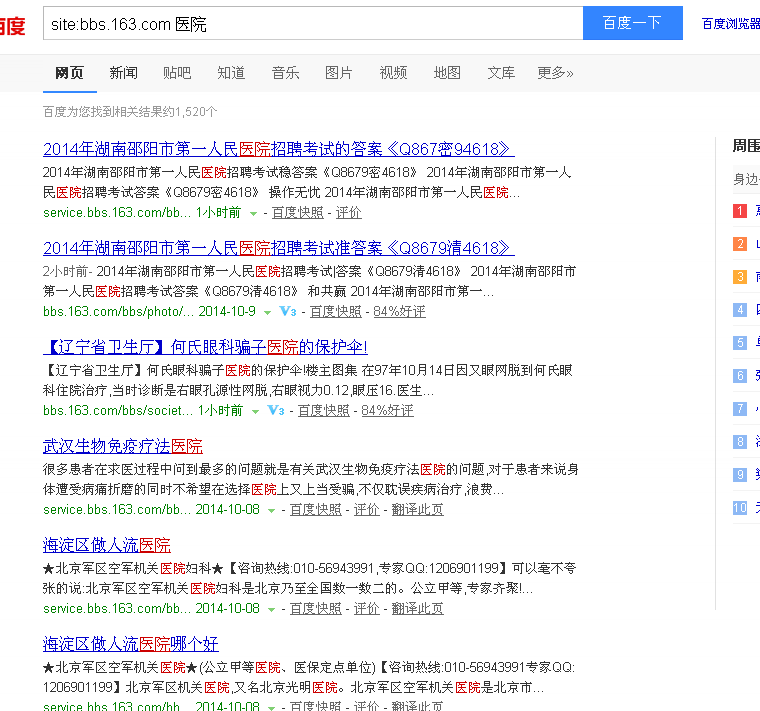Open 百度快照 under 海淀区做人流医院 result

pos(316,608)
